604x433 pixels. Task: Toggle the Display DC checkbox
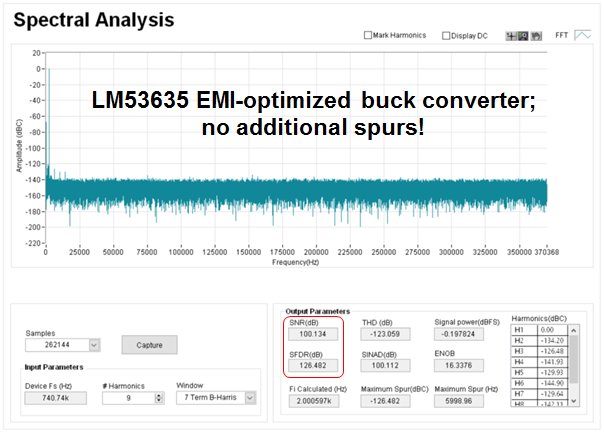446,36
